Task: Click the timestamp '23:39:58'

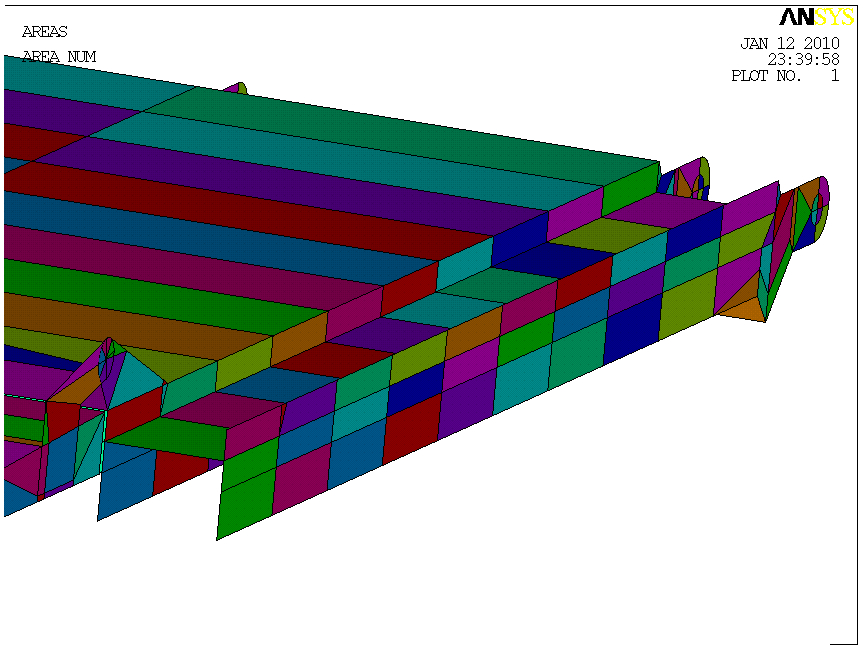Action: pos(804,59)
